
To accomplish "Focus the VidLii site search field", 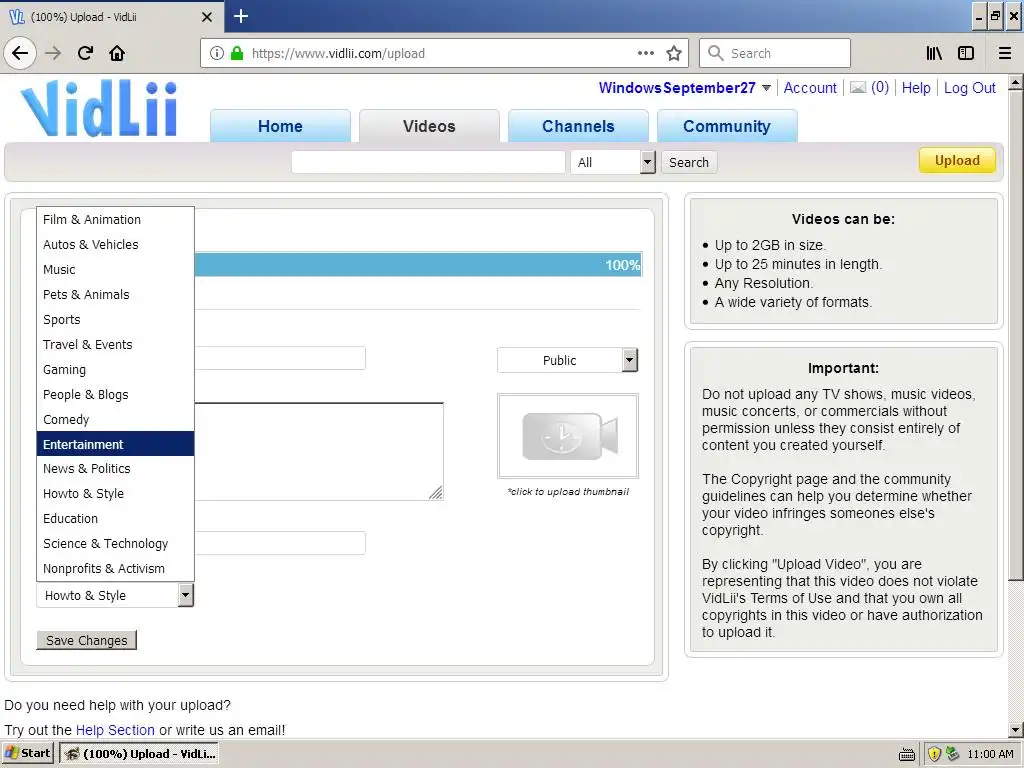I will coord(428,162).
